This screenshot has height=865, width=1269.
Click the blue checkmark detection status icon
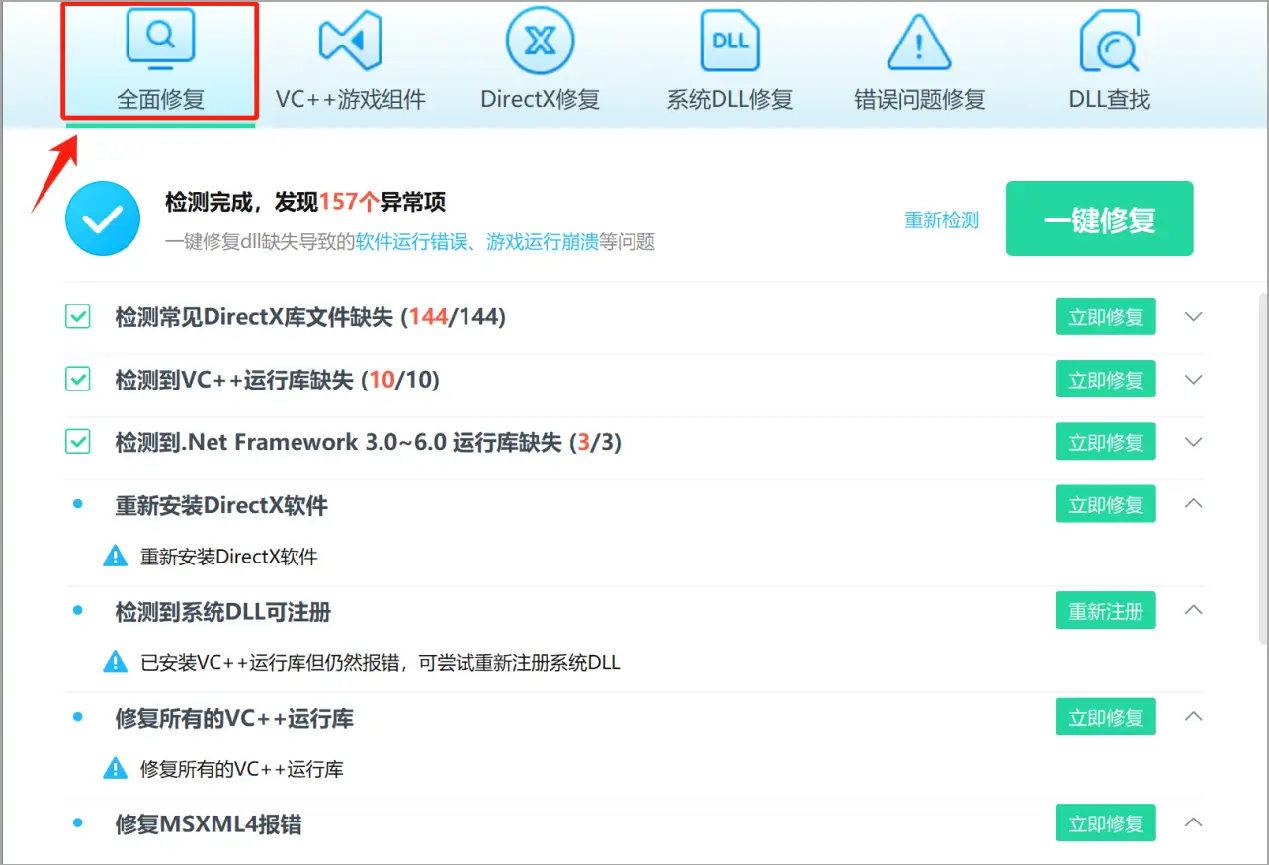(x=102, y=218)
